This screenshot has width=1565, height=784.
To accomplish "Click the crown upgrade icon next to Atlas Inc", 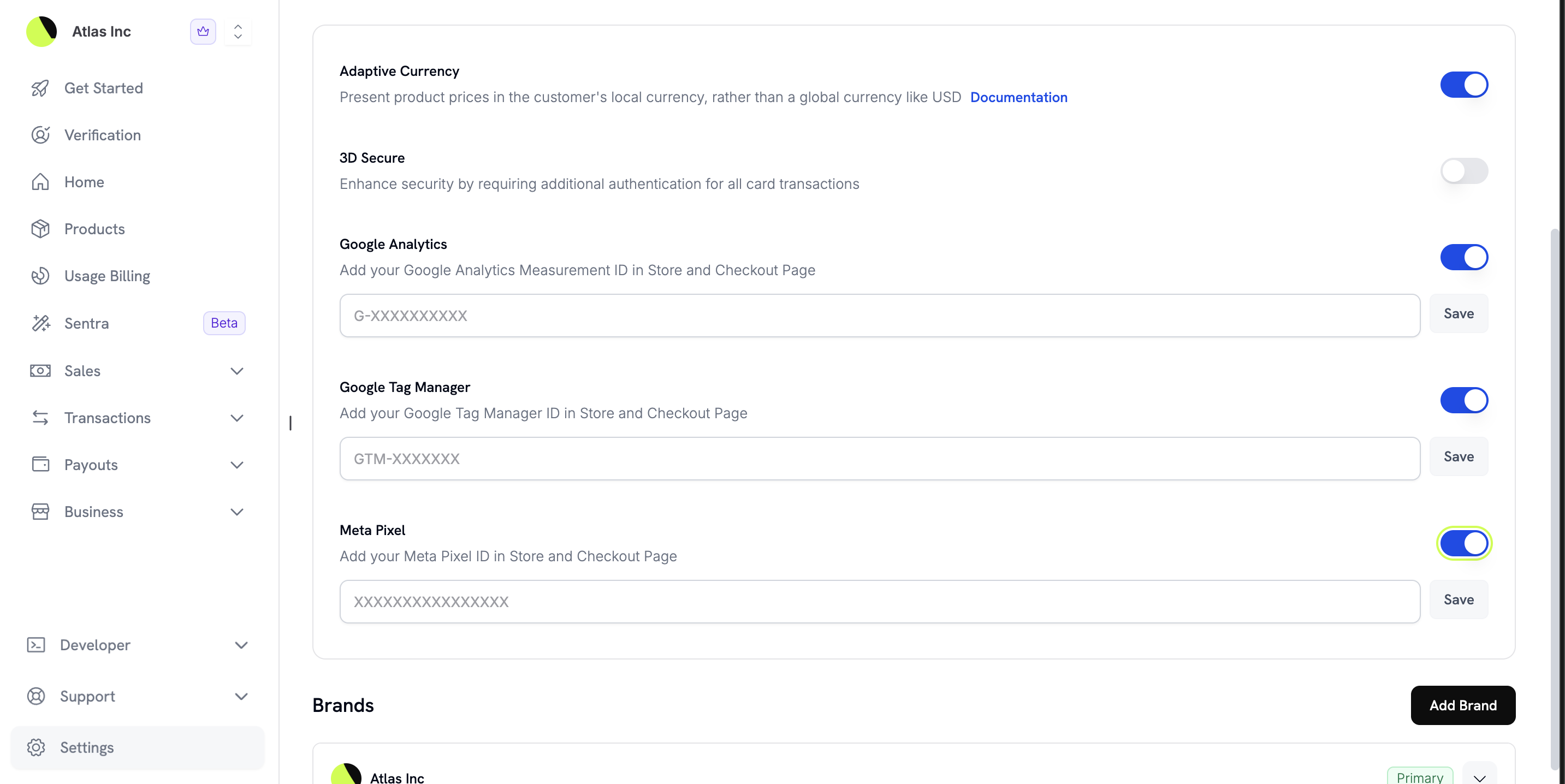I will click(x=203, y=32).
